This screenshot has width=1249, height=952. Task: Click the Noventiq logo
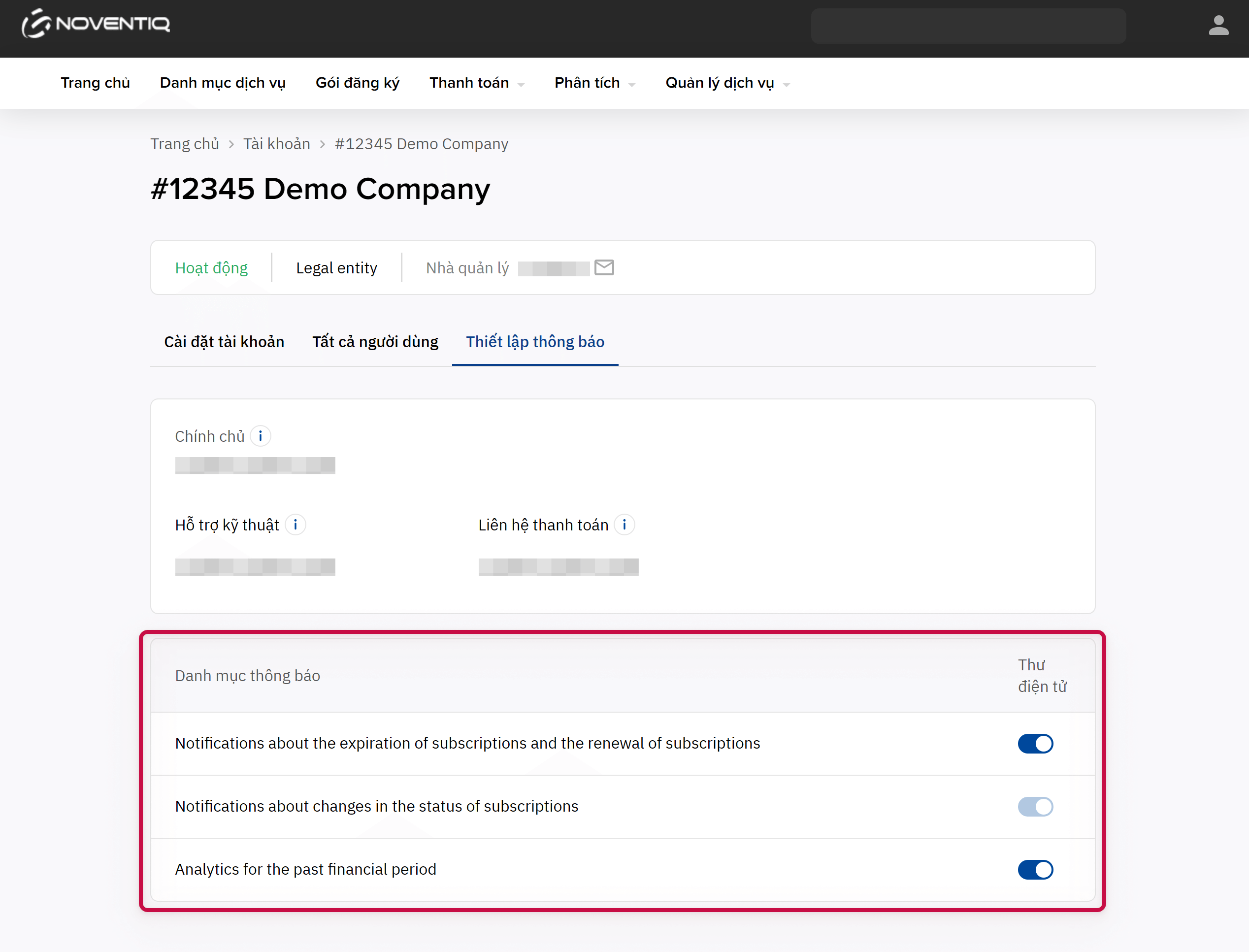click(x=96, y=24)
